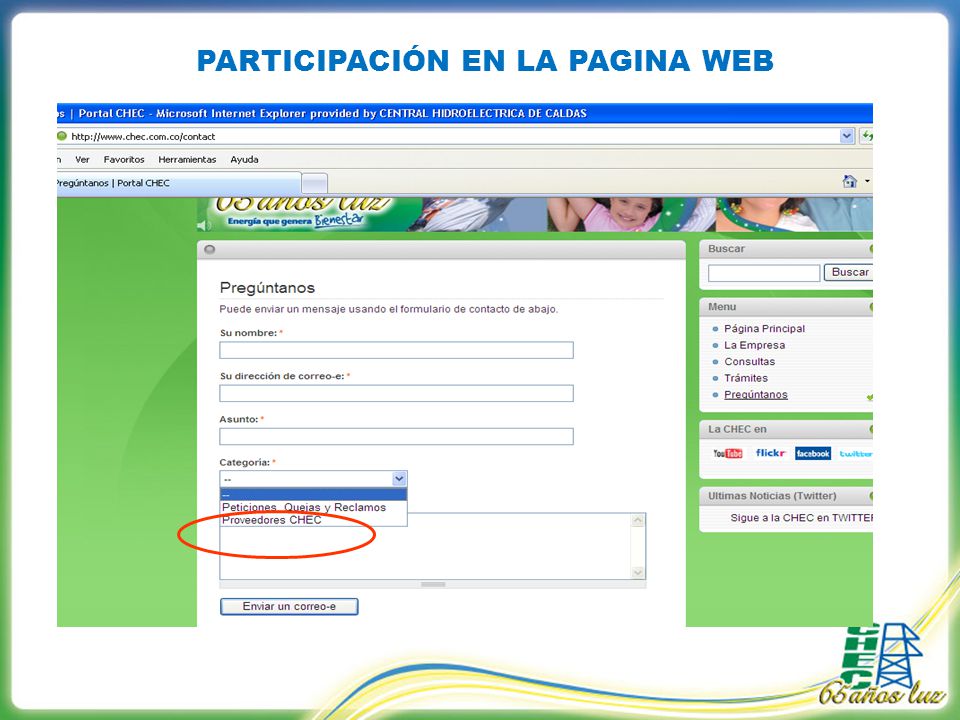Click the La CHEC en panel header
The width and height of the screenshot is (960, 720).
737,429
